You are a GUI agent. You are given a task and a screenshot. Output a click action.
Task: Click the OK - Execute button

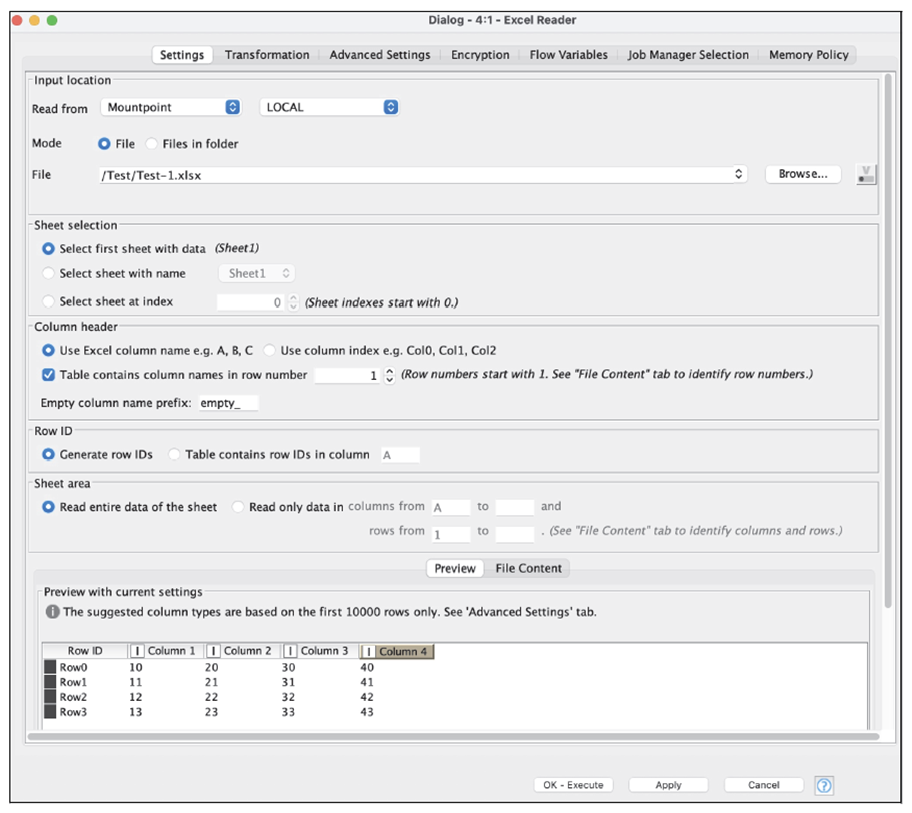[x=573, y=785]
